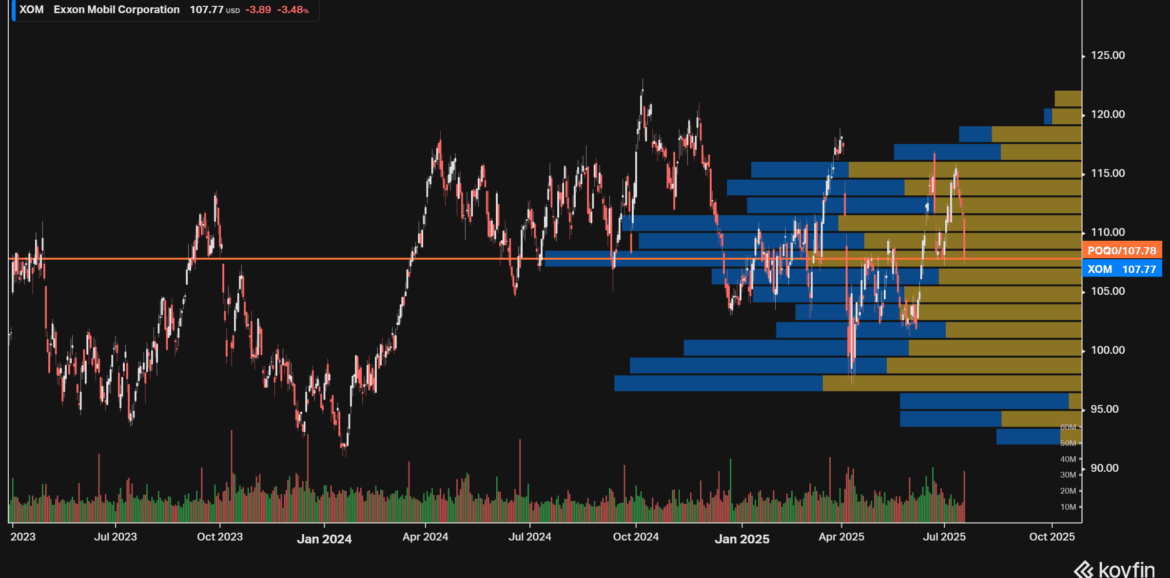Click the XOM ticker symbol in the legend
This screenshot has width=1170, height=578.
click(x=32, y=9)
